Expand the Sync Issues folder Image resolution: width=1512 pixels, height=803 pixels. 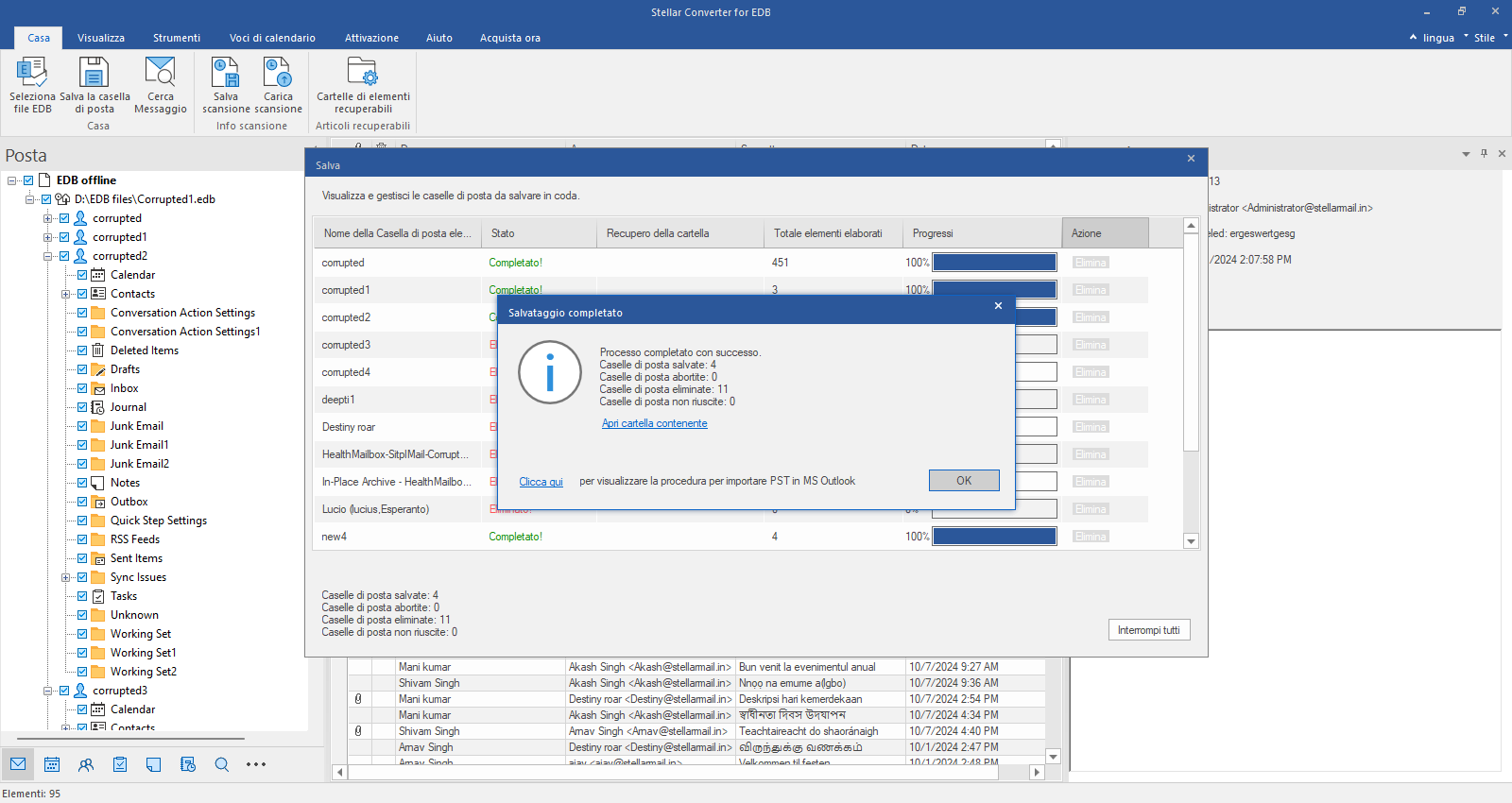[x=65, y=577]
